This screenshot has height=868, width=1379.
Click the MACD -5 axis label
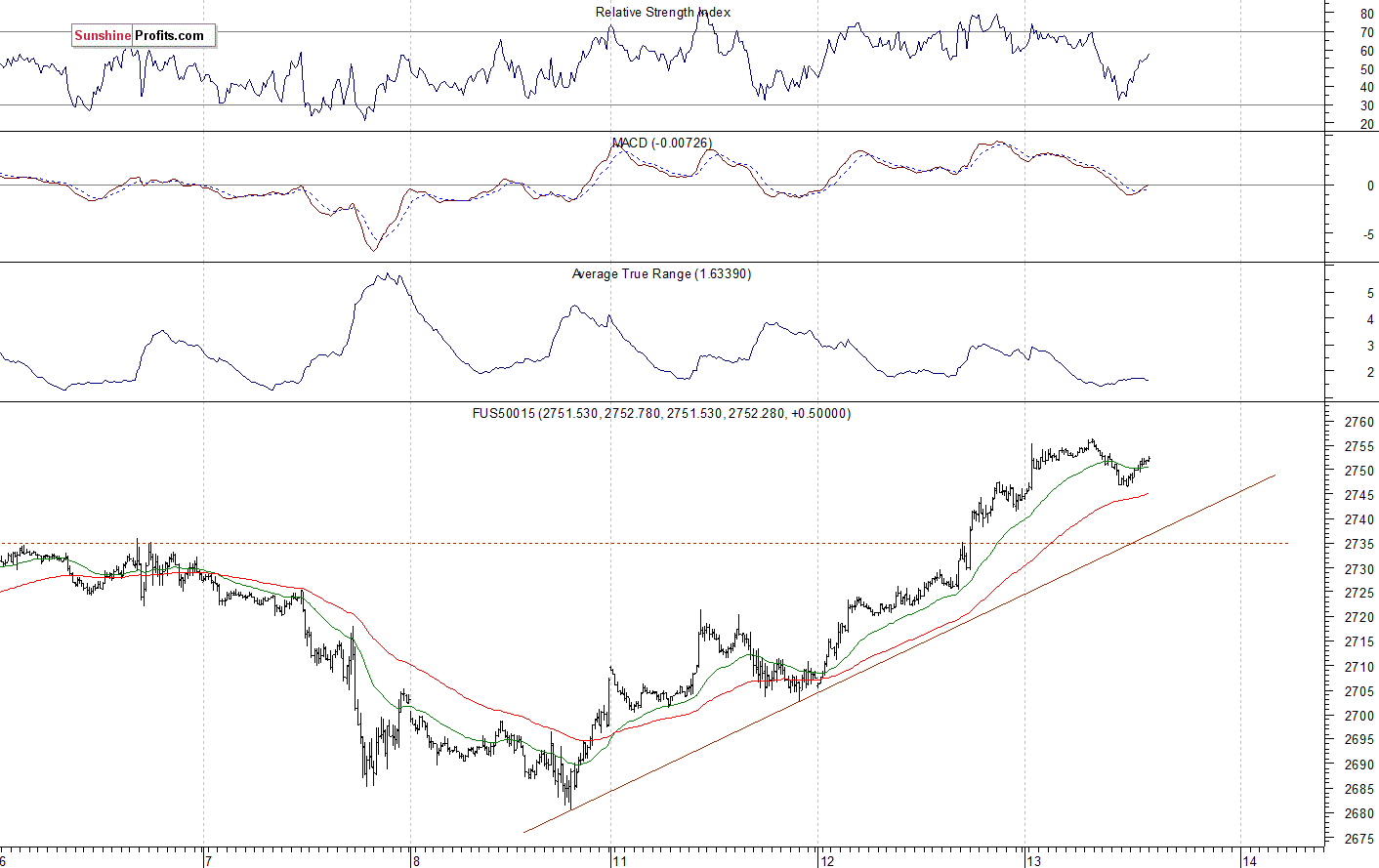pos(1367,235)
